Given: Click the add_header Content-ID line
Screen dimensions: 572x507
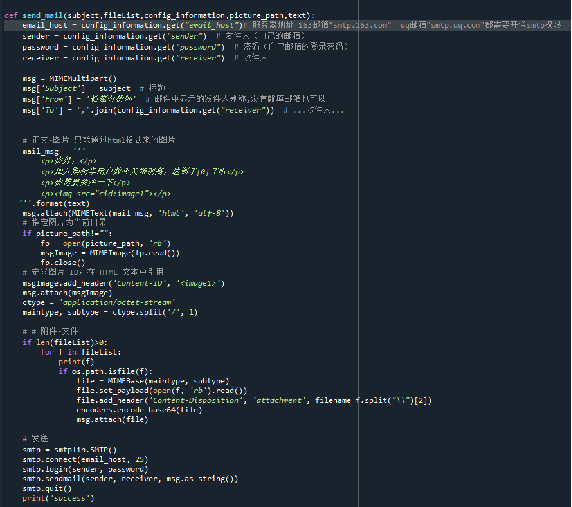Looking at the screenshot, I should [124, 283].
